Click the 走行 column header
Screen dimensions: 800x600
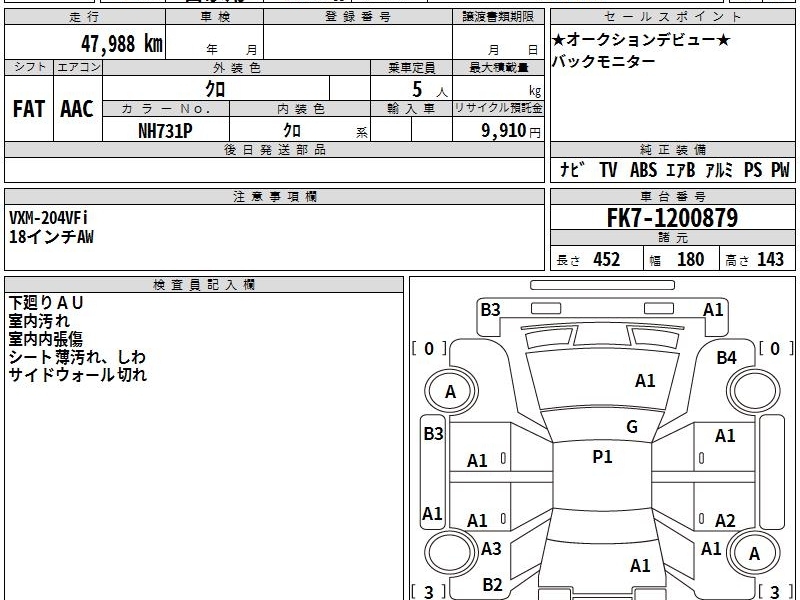tap(85, 17)
